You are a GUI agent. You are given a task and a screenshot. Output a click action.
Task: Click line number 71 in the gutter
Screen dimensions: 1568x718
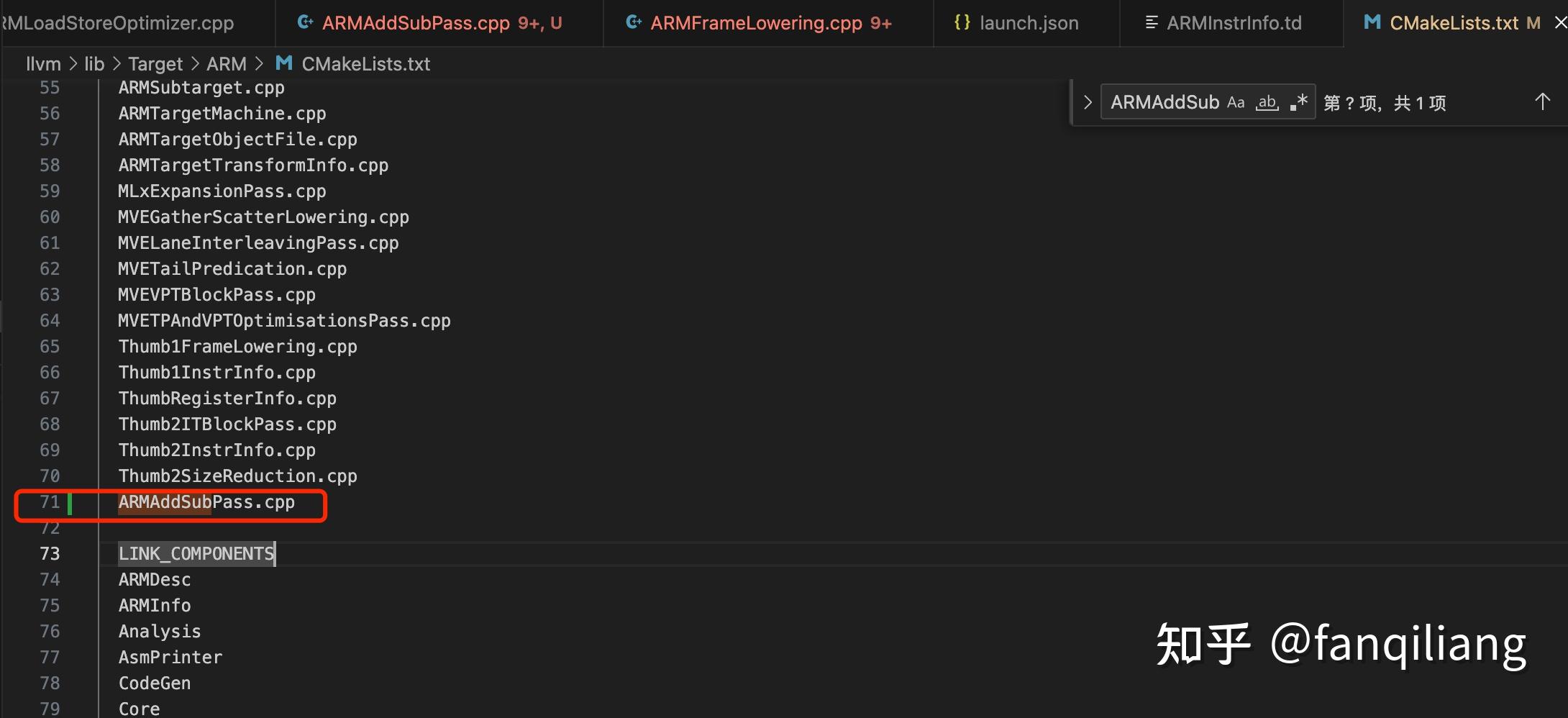[x=50, y=502]
